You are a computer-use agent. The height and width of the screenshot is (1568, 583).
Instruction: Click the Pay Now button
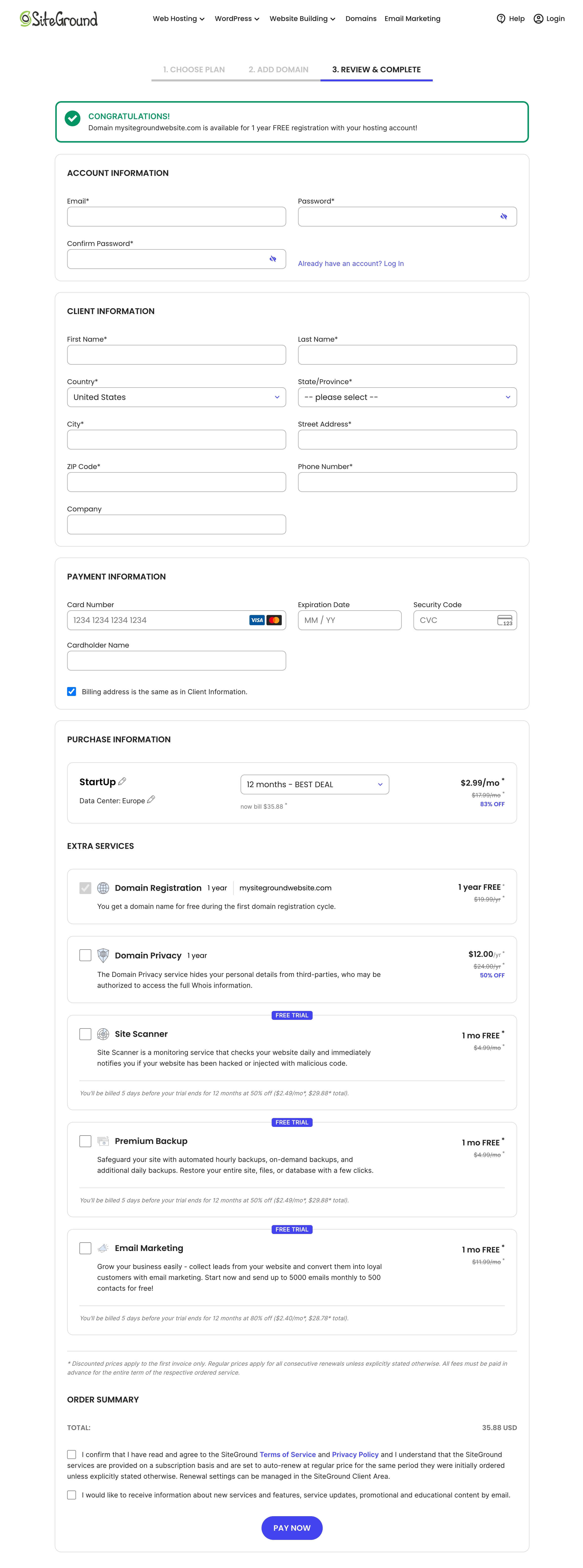pos(292,1527)
